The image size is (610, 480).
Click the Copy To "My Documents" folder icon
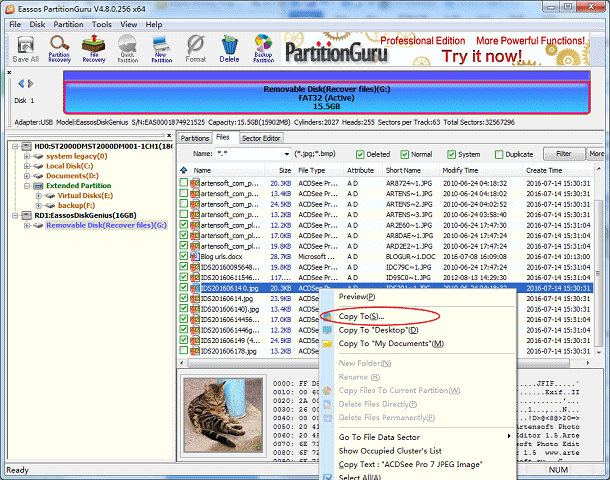[328, 343]
